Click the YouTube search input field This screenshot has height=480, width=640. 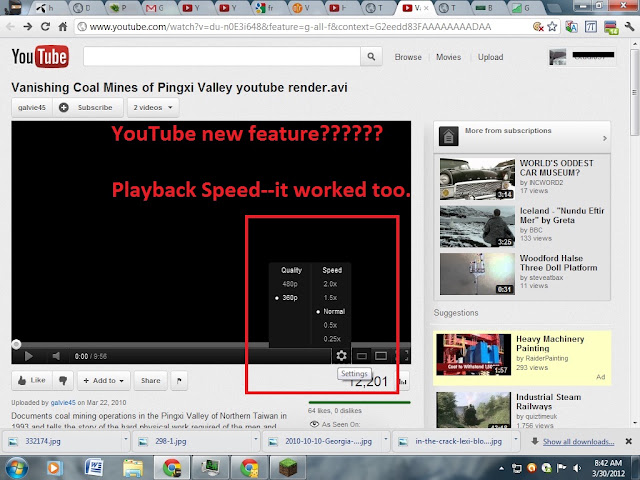pos(222,57)
